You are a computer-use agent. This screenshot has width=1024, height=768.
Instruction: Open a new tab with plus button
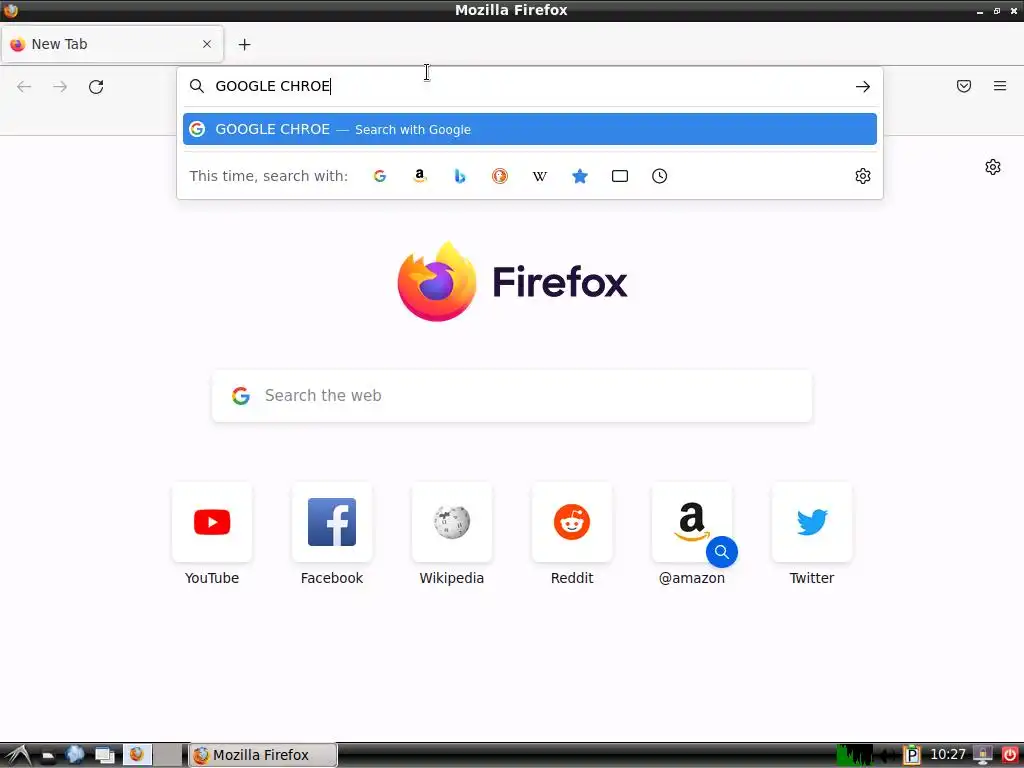coord(244,44)
